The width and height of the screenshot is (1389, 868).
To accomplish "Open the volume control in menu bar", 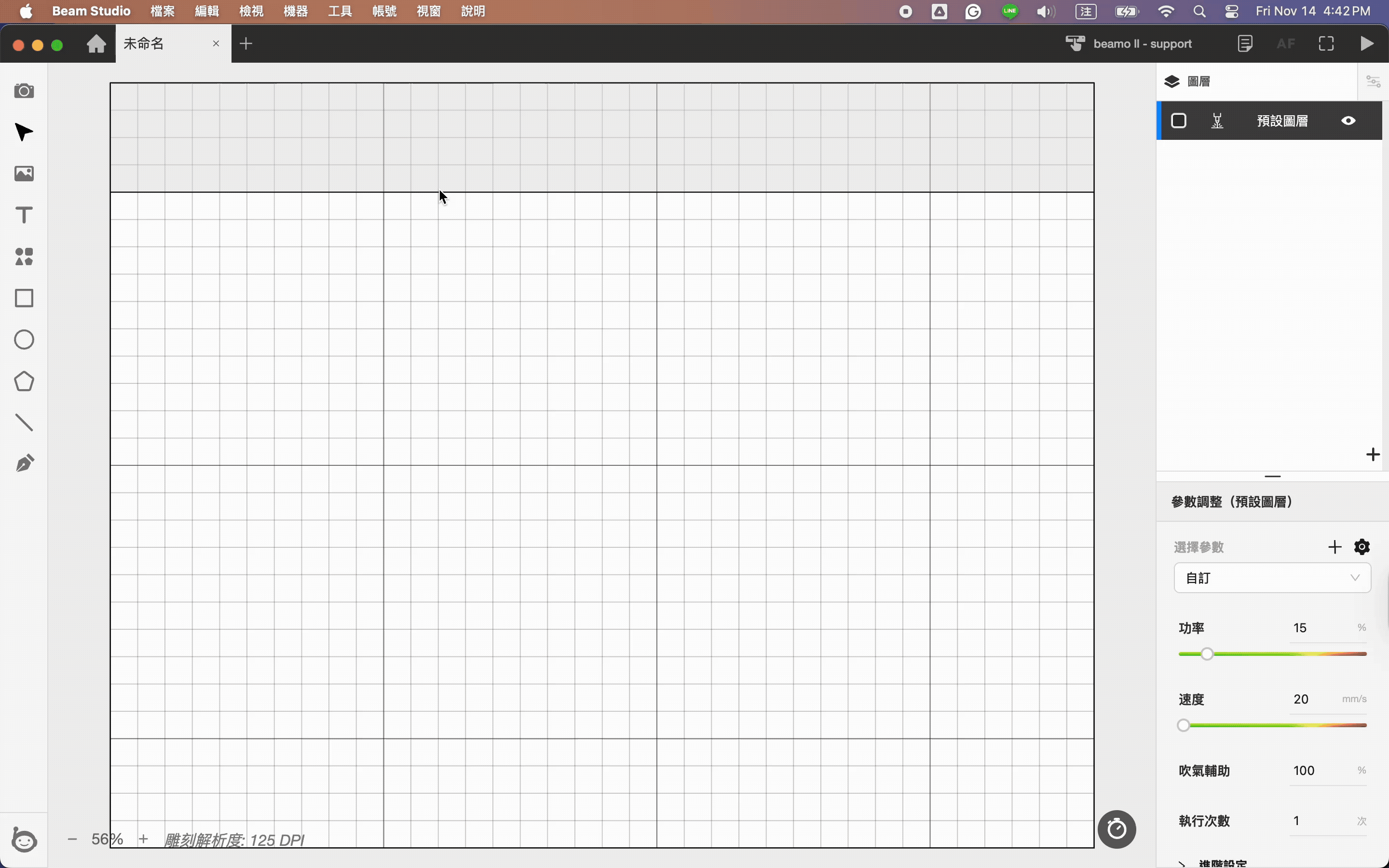I will tap(1046, 12).
